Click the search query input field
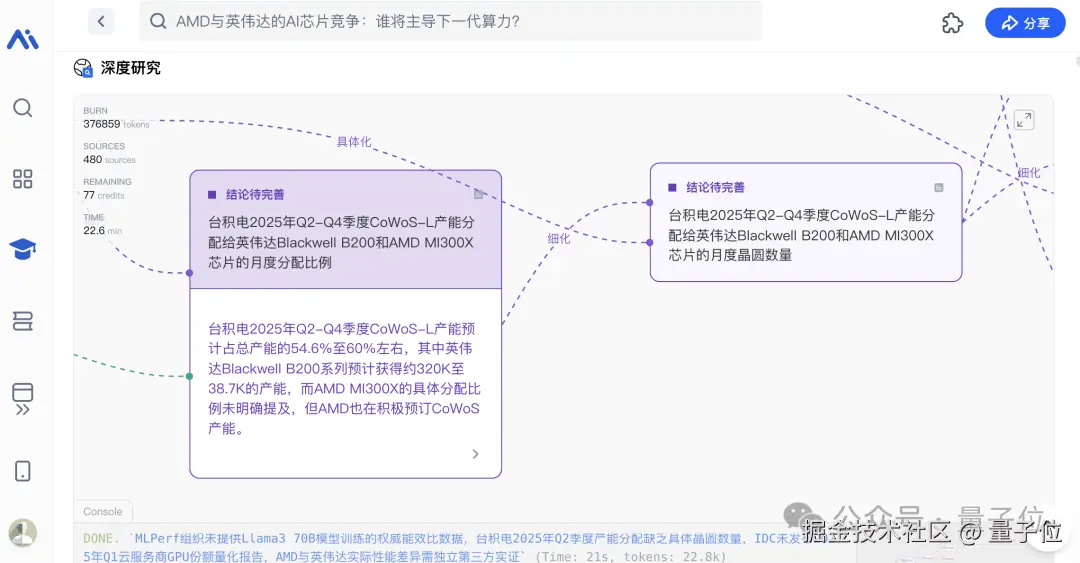Screen dimensions: 1080x563 [451, 21]
